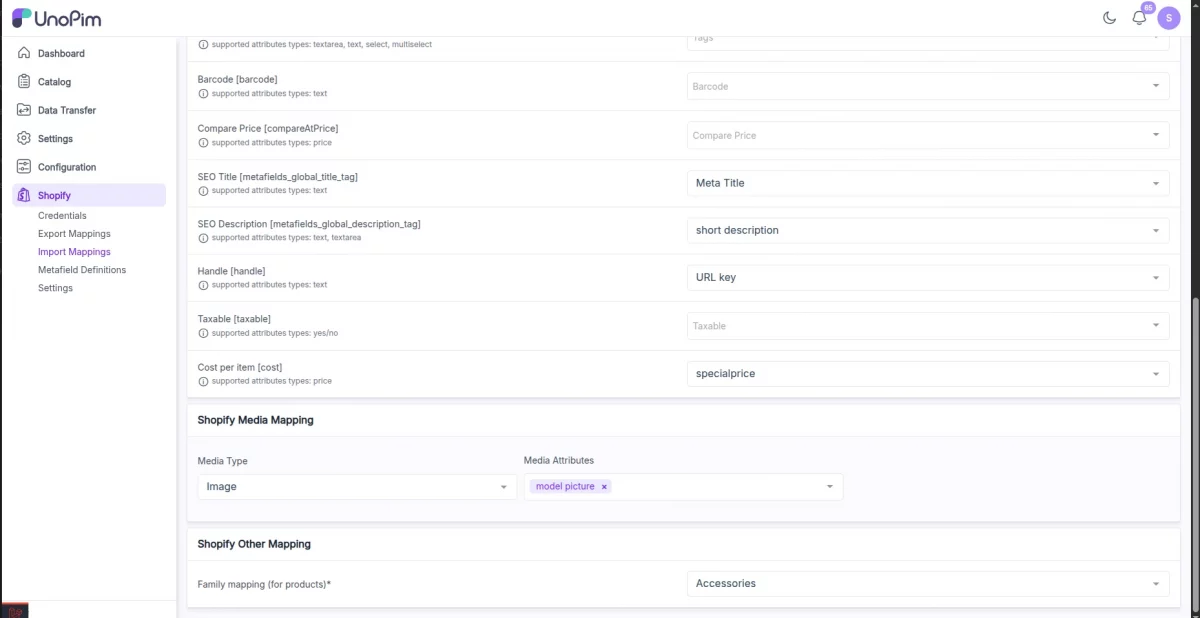
Task: Remove the model picture tag
Action: click(x=604, y=487)
